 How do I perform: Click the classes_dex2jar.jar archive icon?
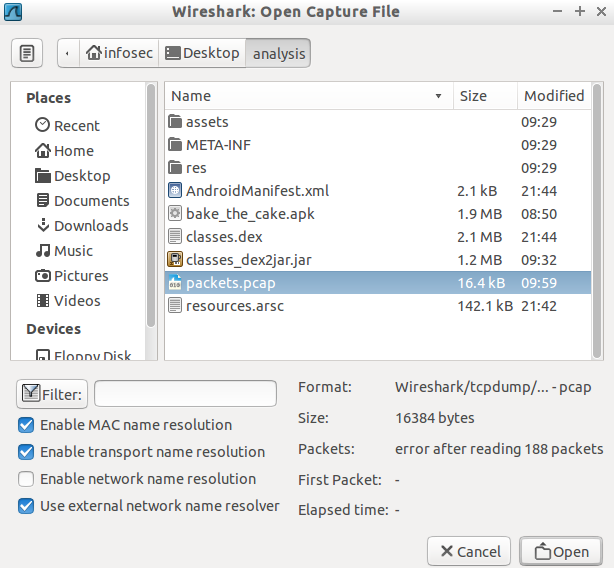pyautogui.click(x=175, y=260)
